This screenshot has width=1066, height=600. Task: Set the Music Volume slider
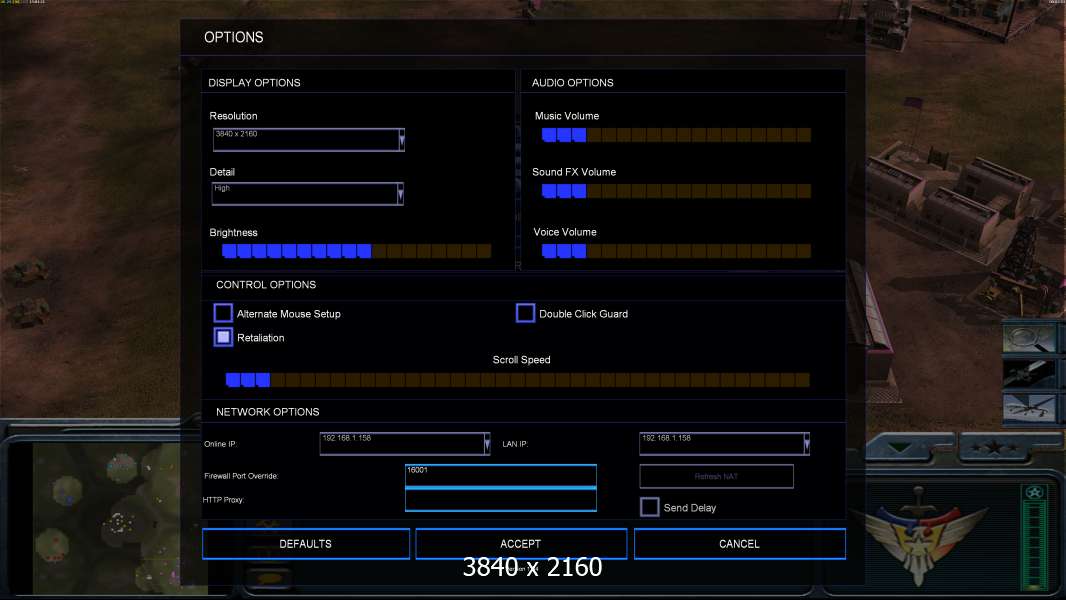[x=676, y=135]
